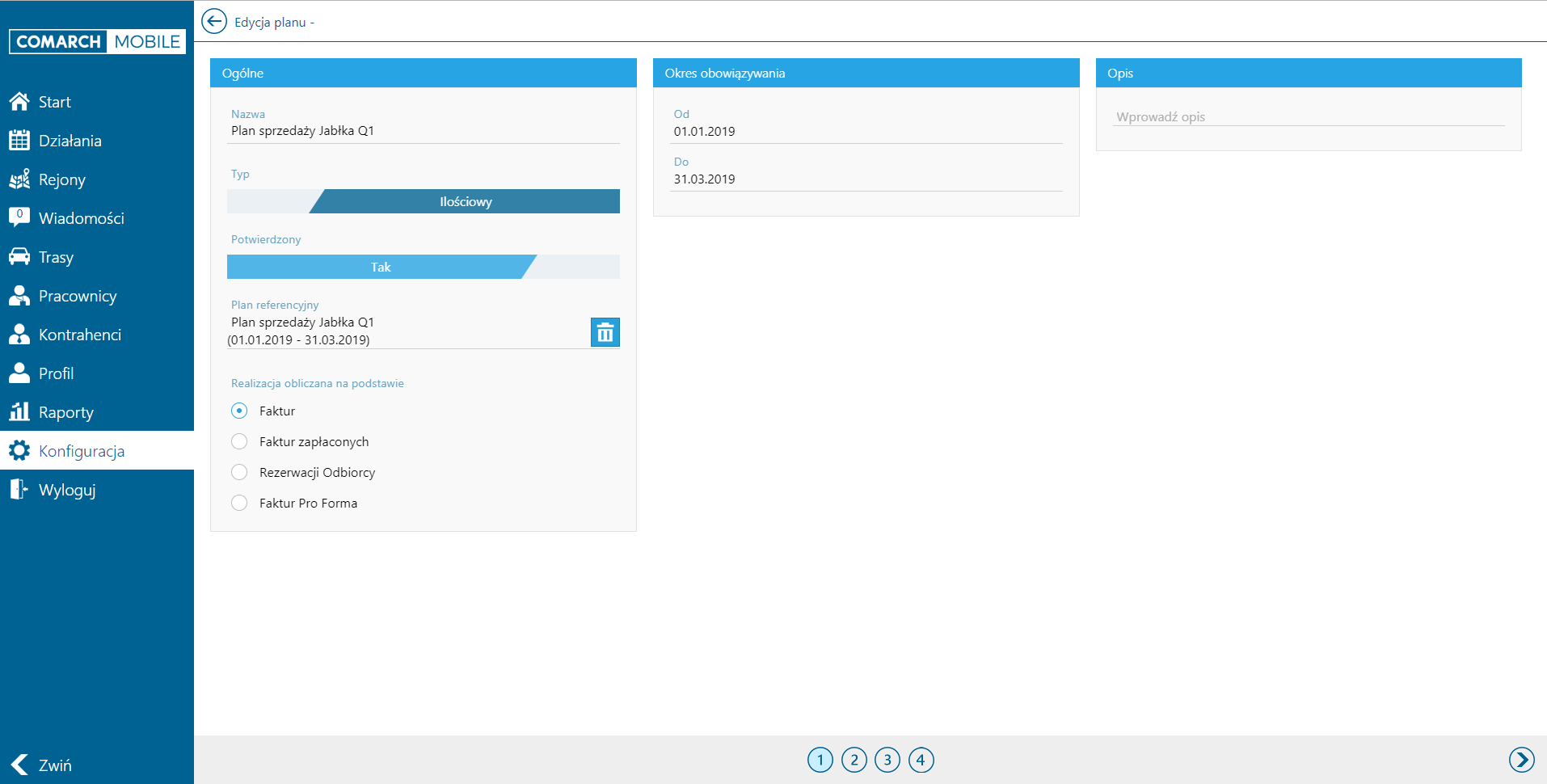The image size is (1547, 784).
Task: Go to step 1 of the plan wizard
Action: point(820,760)
